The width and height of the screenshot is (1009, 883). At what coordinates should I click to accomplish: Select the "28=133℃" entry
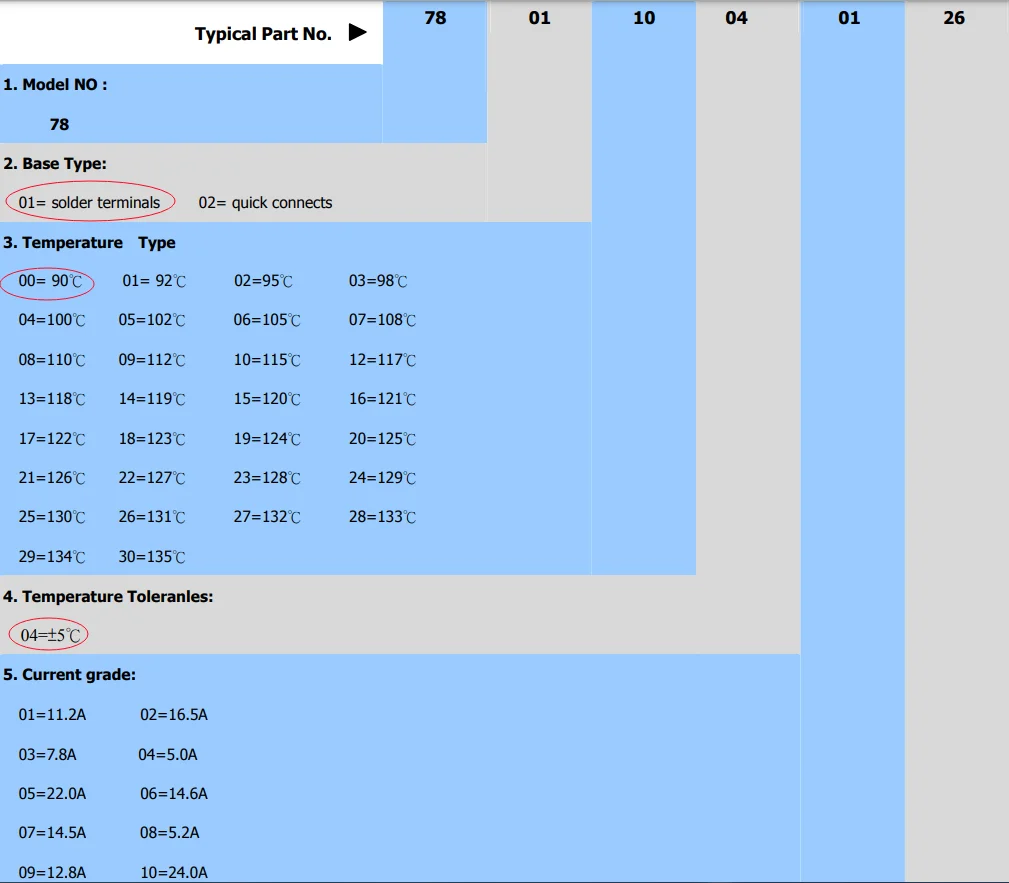[x=382, y=517]
